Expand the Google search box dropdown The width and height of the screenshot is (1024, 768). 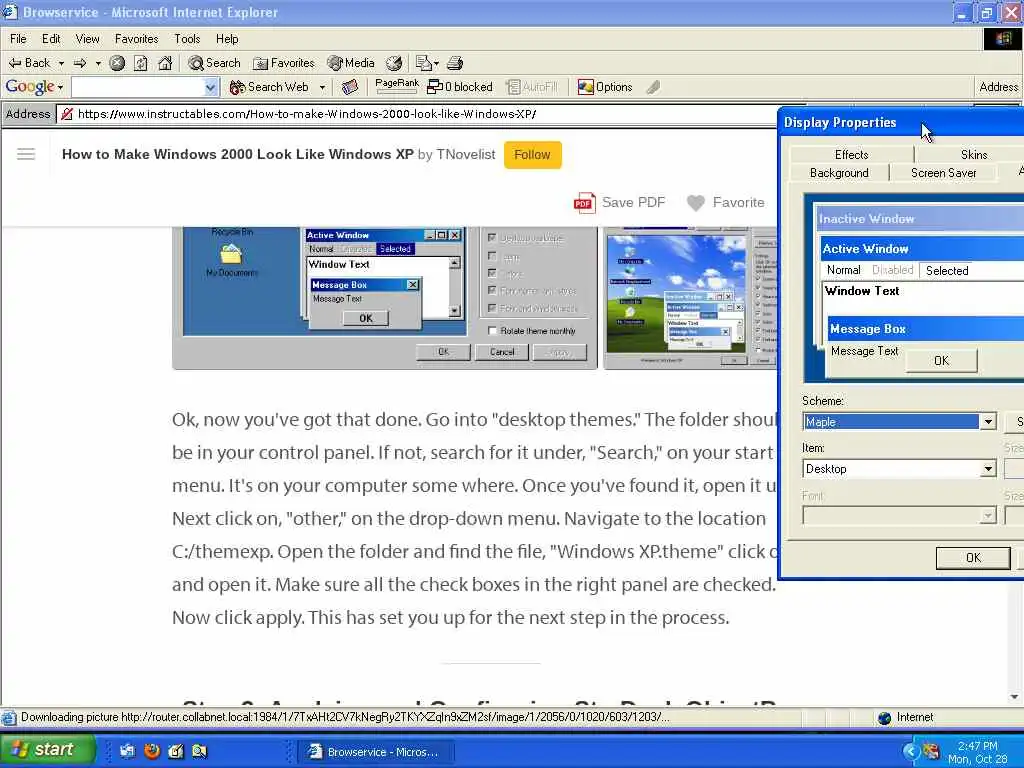coord(210,87)
